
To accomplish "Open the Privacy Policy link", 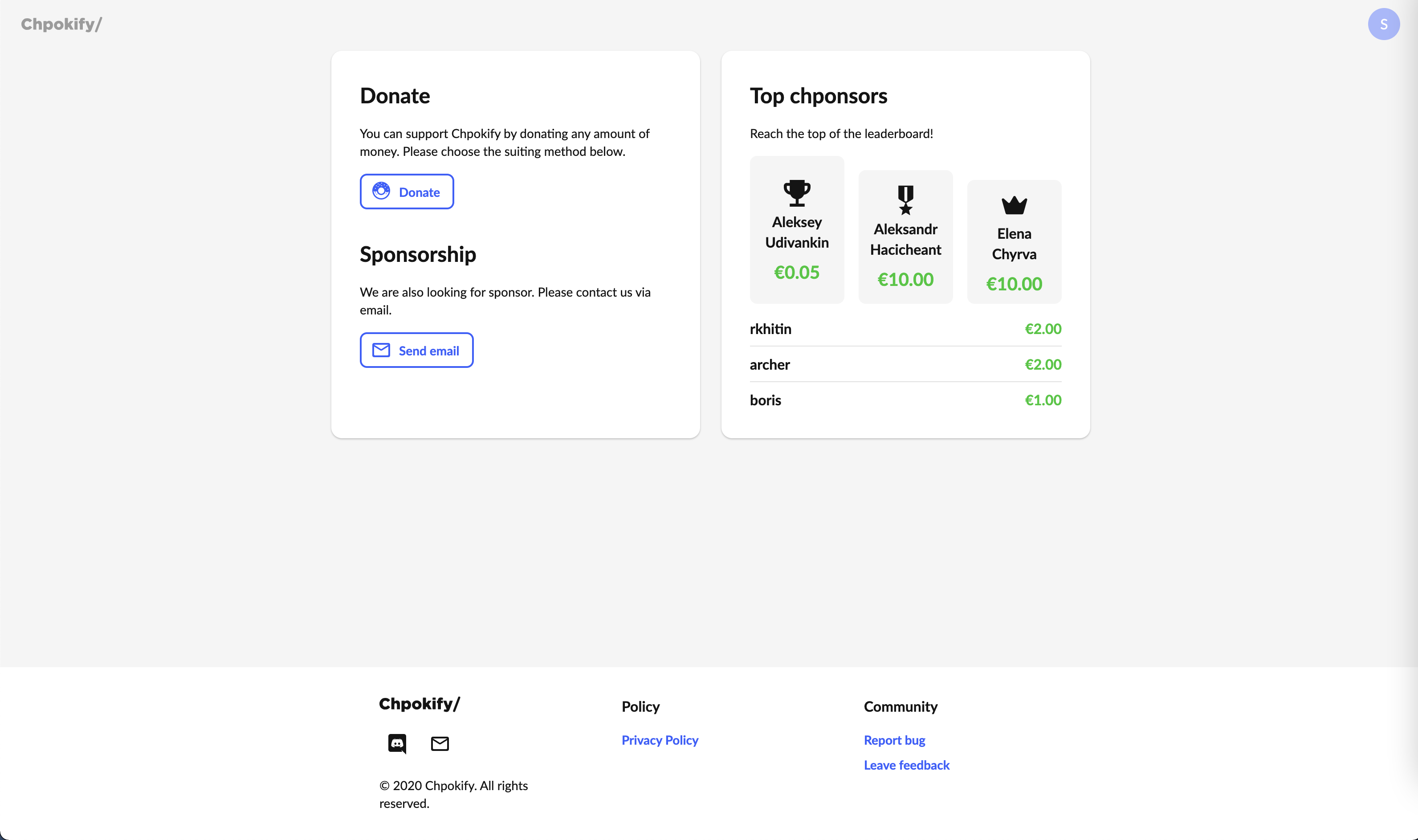I will [x=660, y=740].
